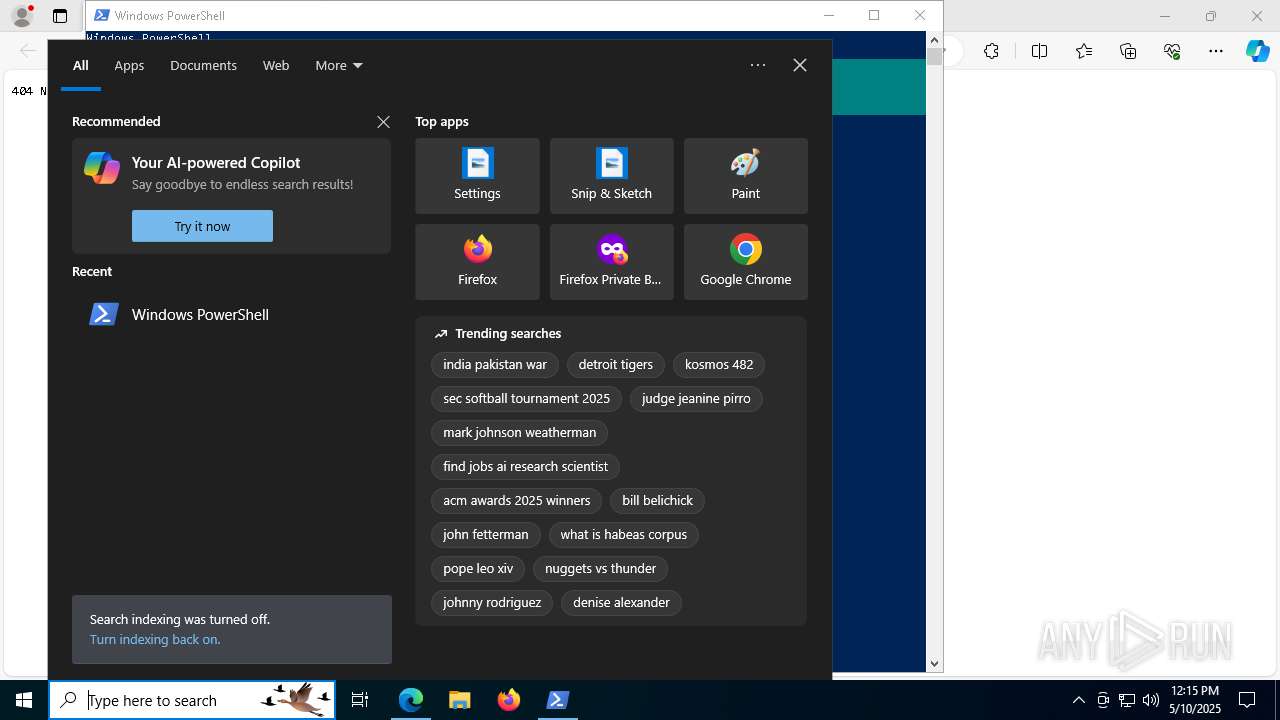Open Edge Extensions icon

click(x=991, y=51)
